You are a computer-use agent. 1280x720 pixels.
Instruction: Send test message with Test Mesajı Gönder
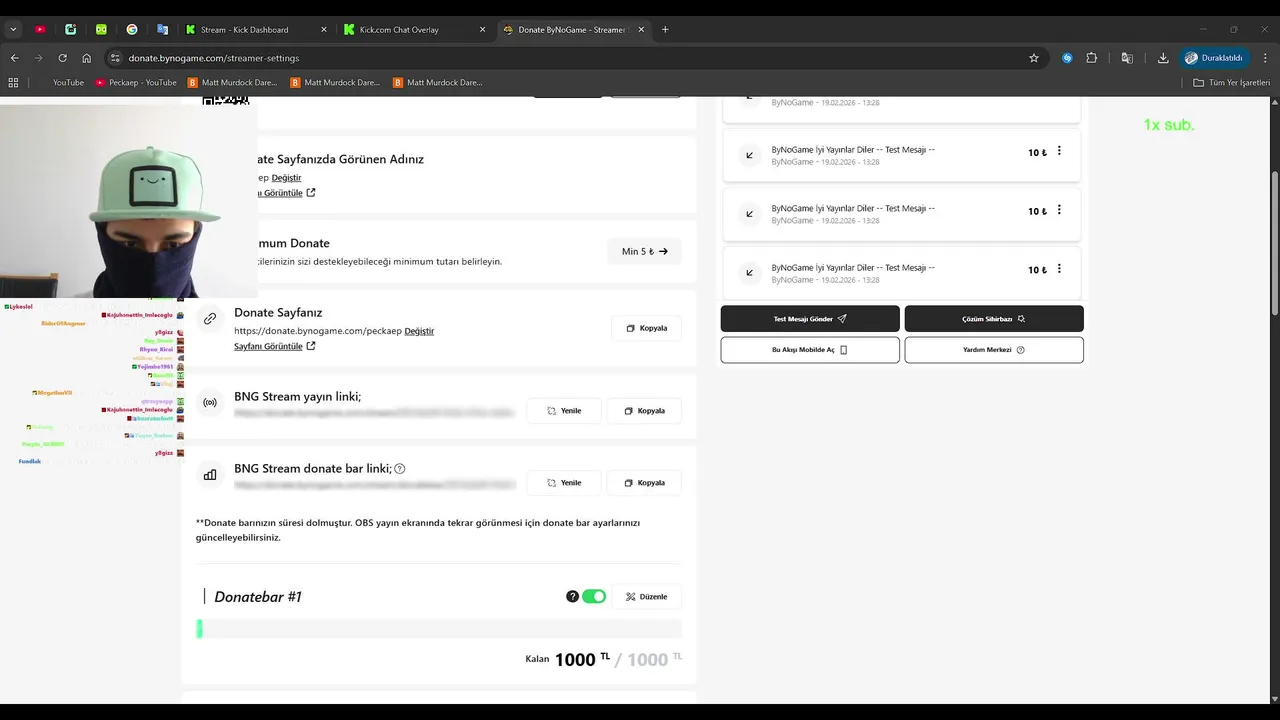point(810,319)
